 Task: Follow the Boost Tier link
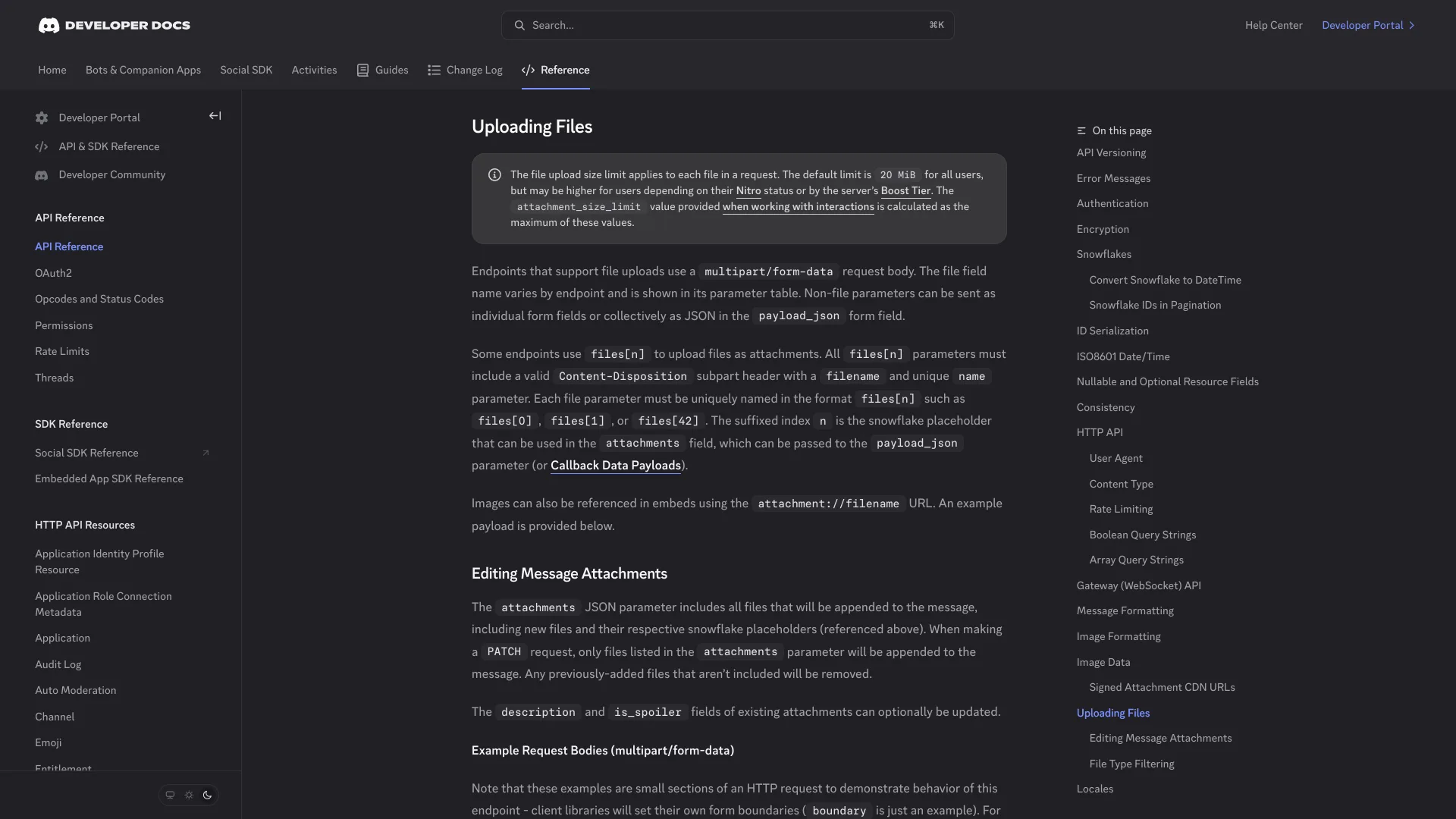pos(905,191)
